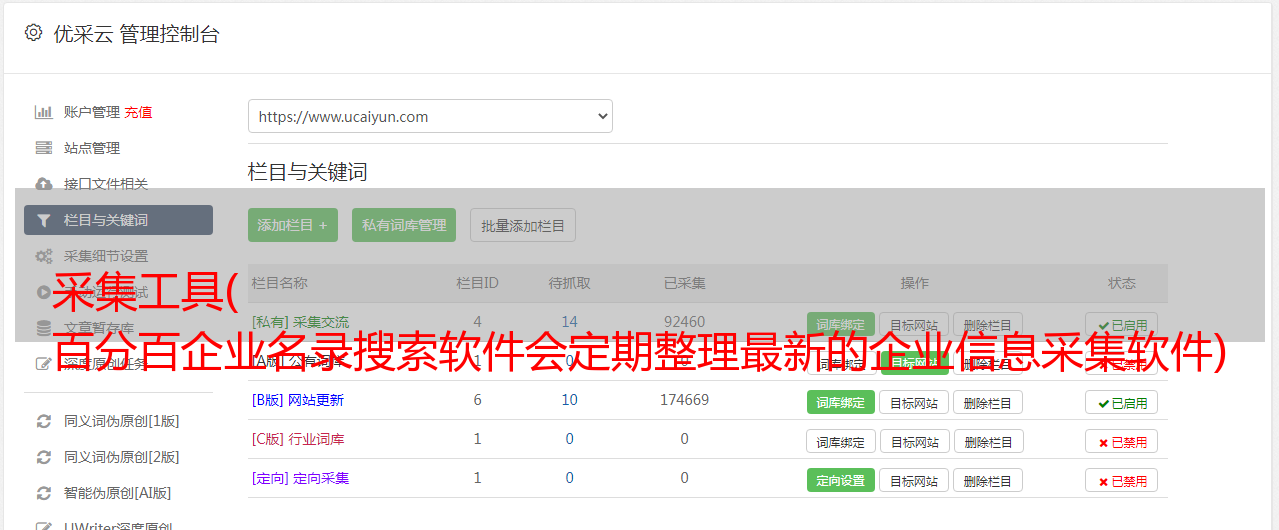Click the 栏目与关键词 page heading
Viewport: 1279px width, 530px height.
(308, 172)
